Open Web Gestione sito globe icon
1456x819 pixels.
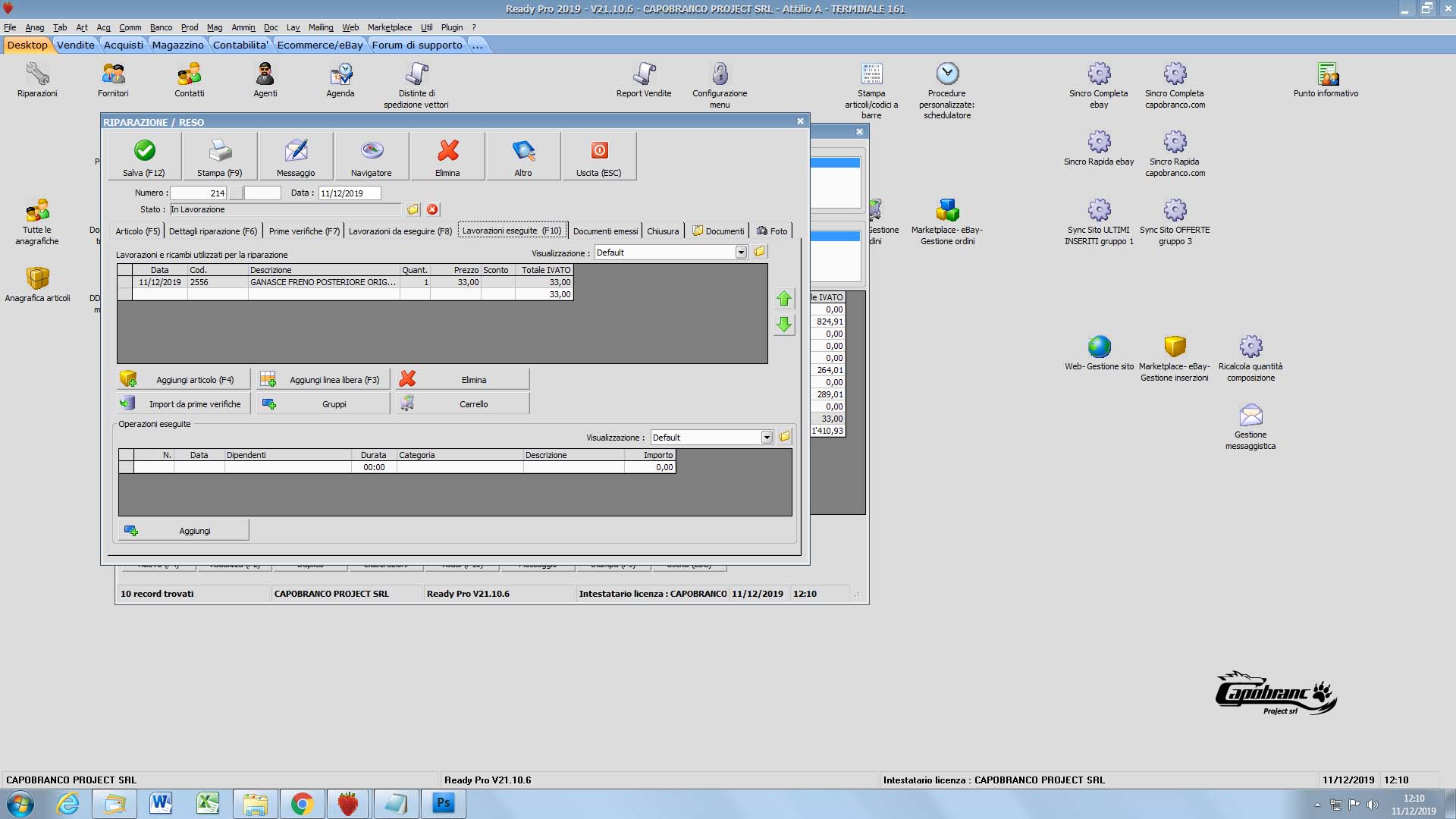(1099, 353)
